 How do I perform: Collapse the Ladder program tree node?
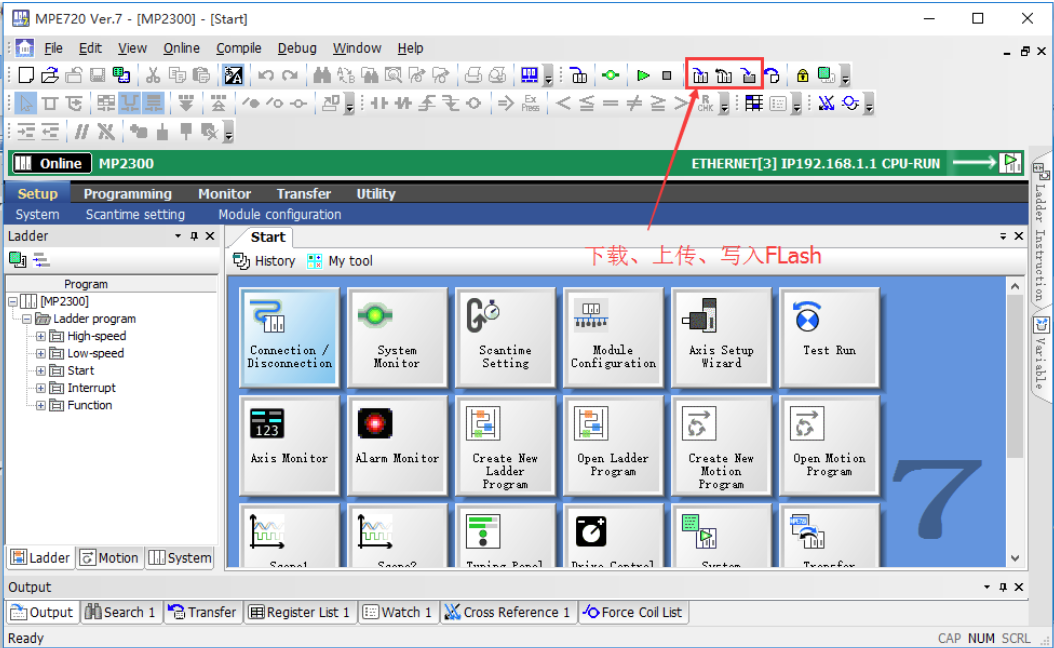click(27, 319)
